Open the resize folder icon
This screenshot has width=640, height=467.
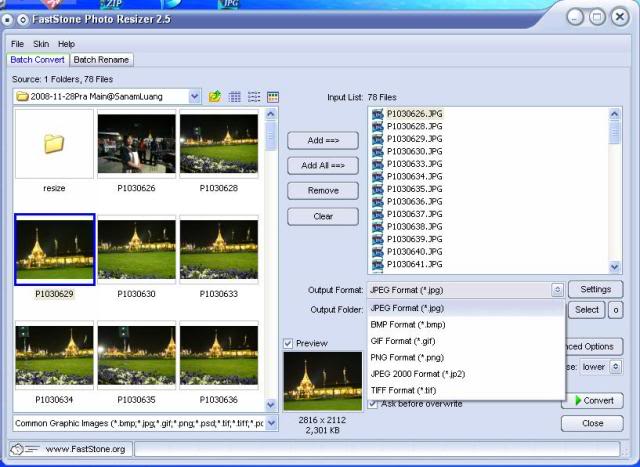[54, 144]
